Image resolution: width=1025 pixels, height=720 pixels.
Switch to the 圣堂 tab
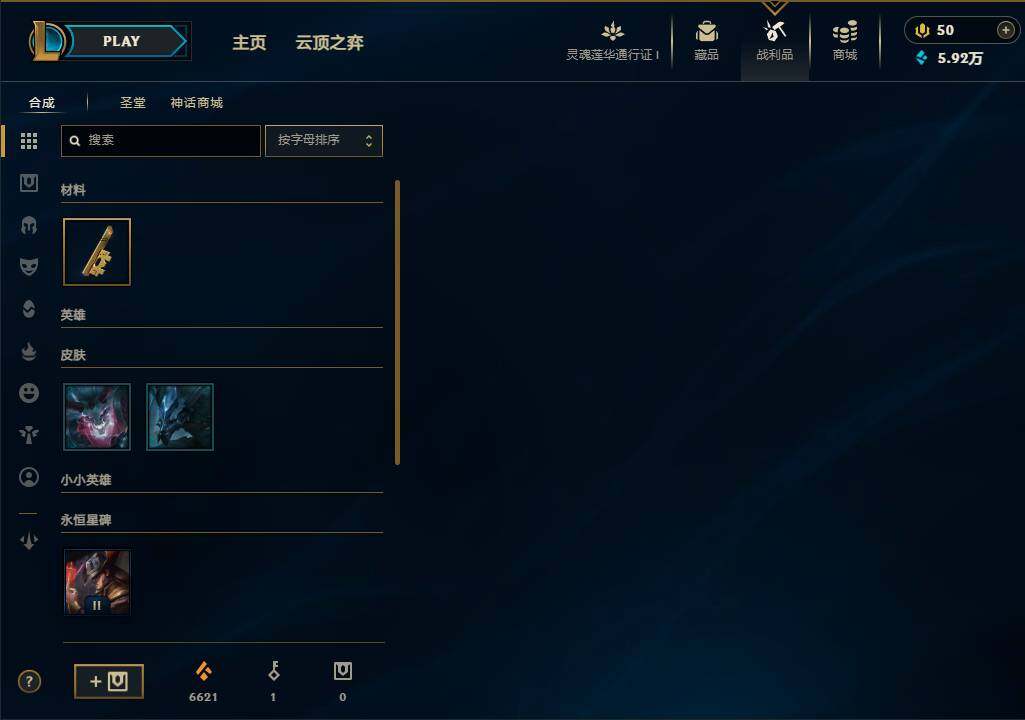tap(133, 103)
